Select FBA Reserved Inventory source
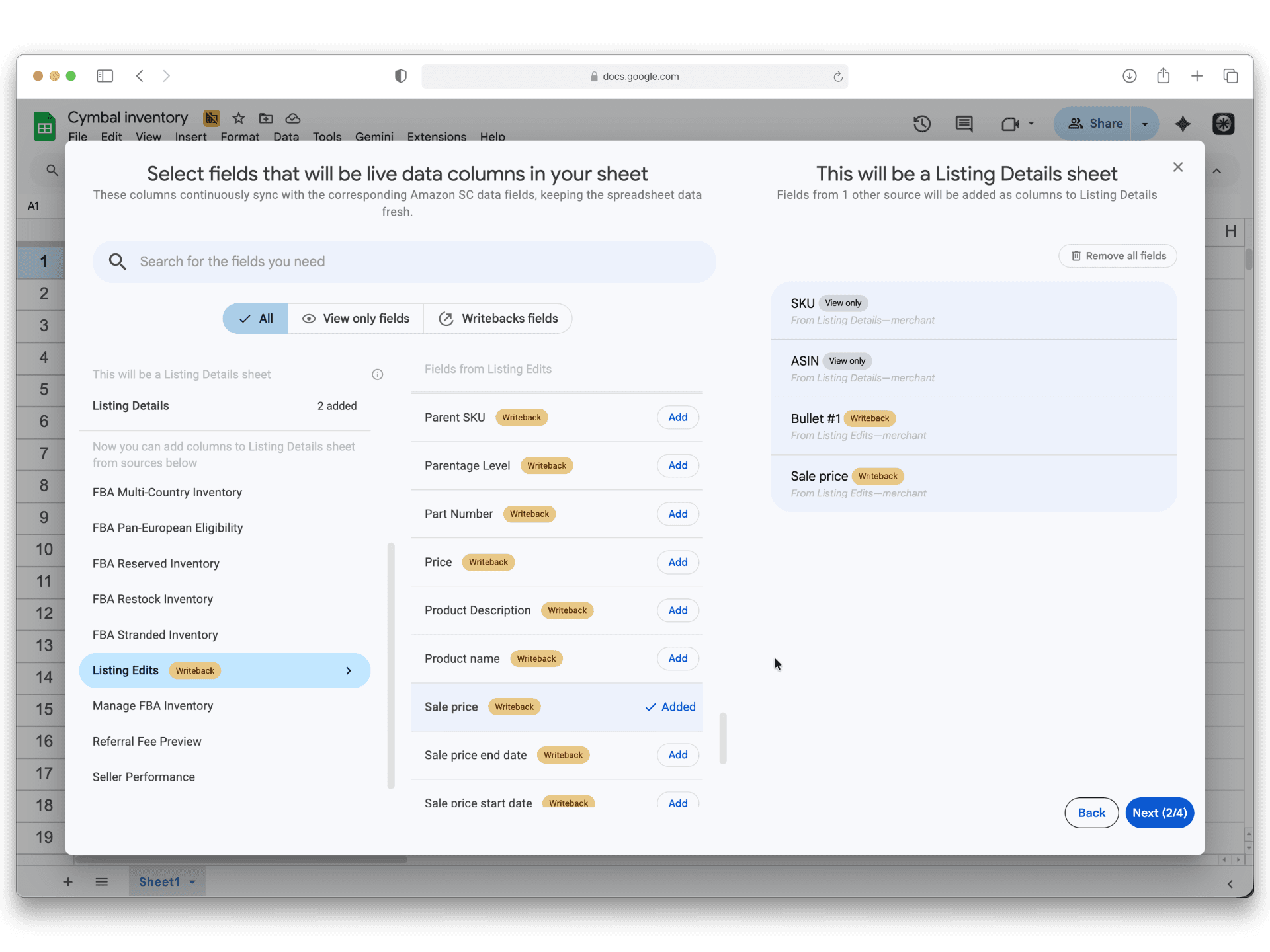 156,564
